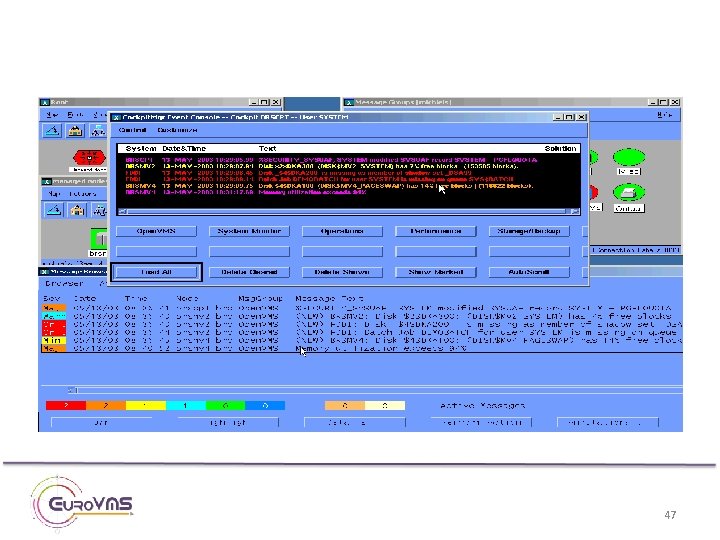Click the house icon in the Root window toolbar
This screenshot has width=720, height=540.
[x=75, y=131]
